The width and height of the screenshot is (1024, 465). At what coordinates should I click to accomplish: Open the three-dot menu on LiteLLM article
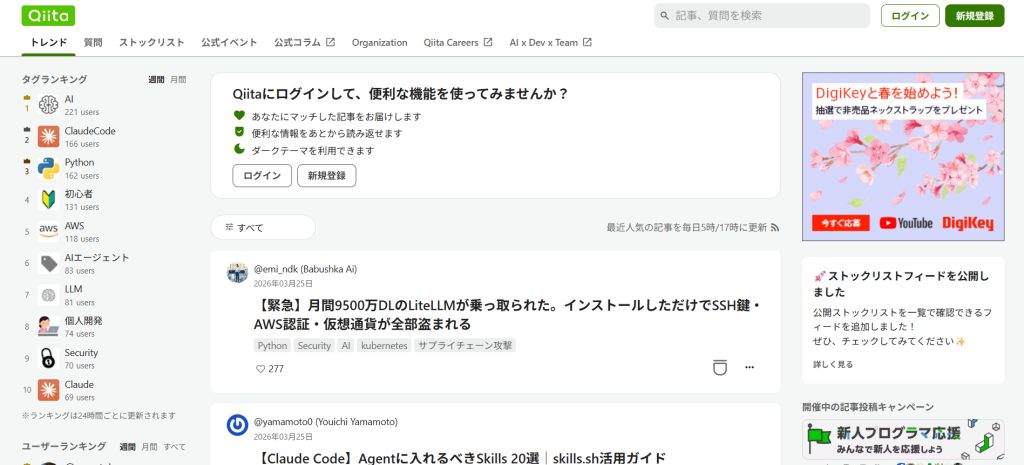(x=750, y=368)
